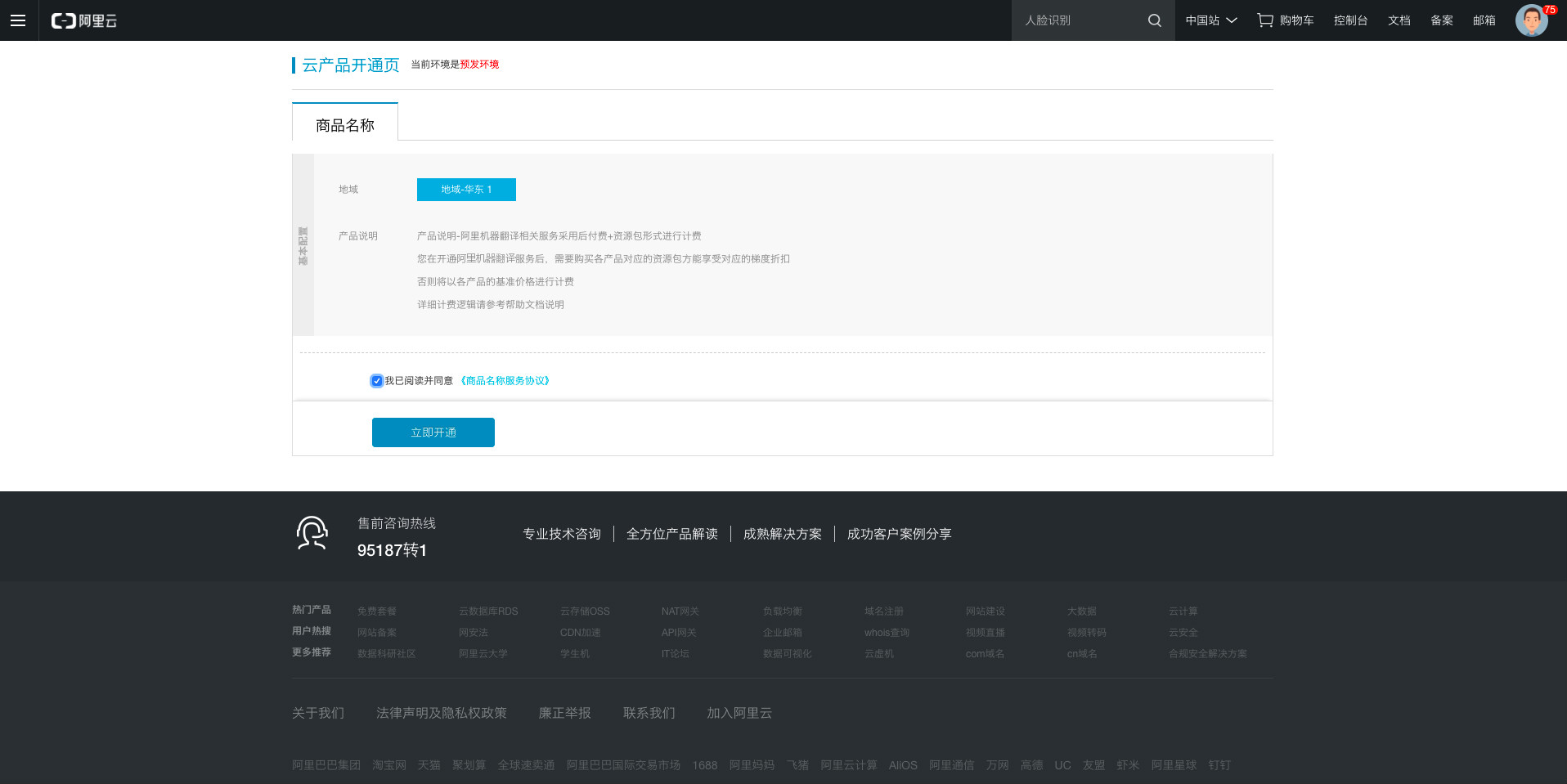Click the headset support icon

(312, 533)
